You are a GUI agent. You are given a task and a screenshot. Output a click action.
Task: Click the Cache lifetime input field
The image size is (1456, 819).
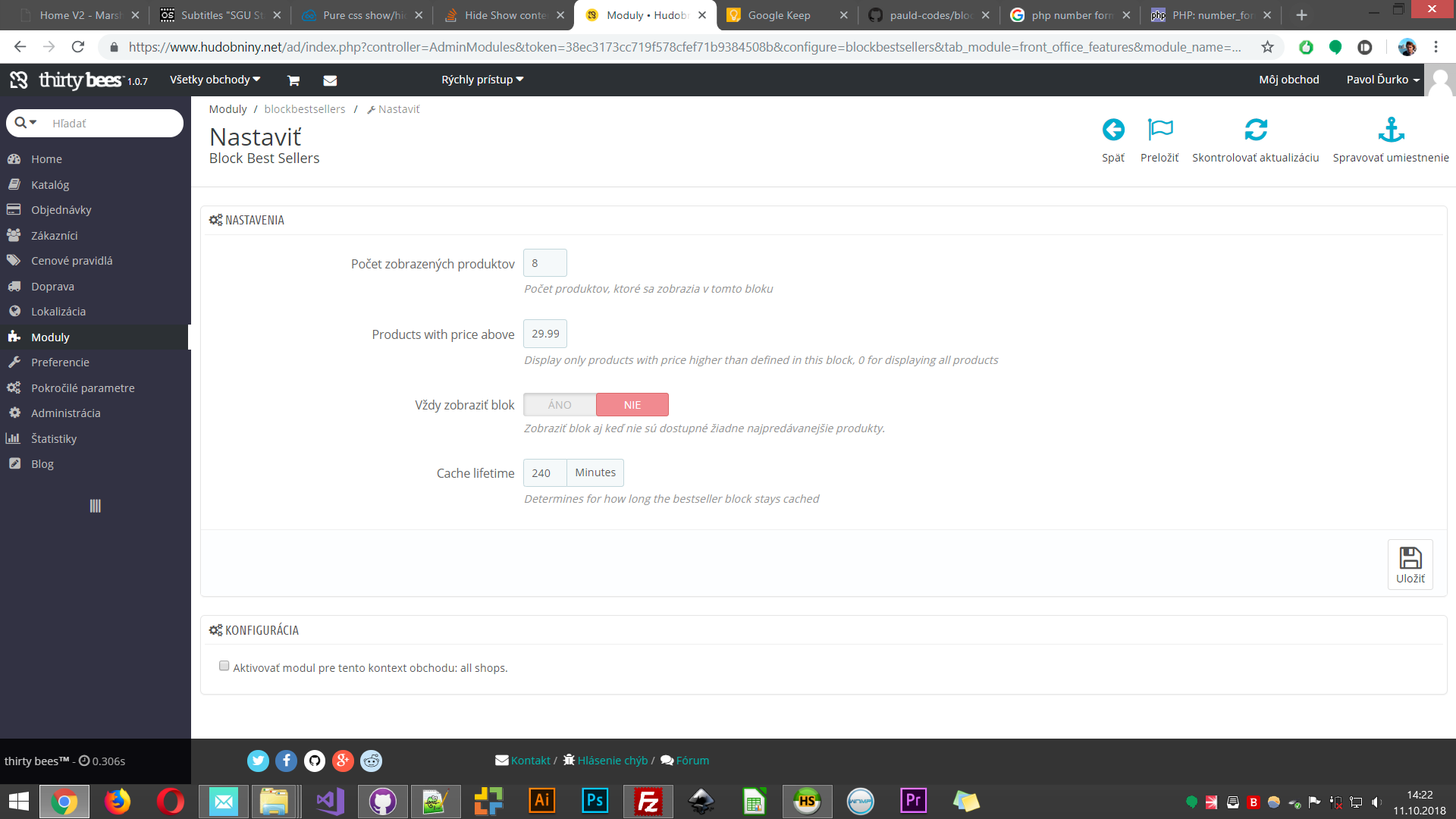click(544, 473)
